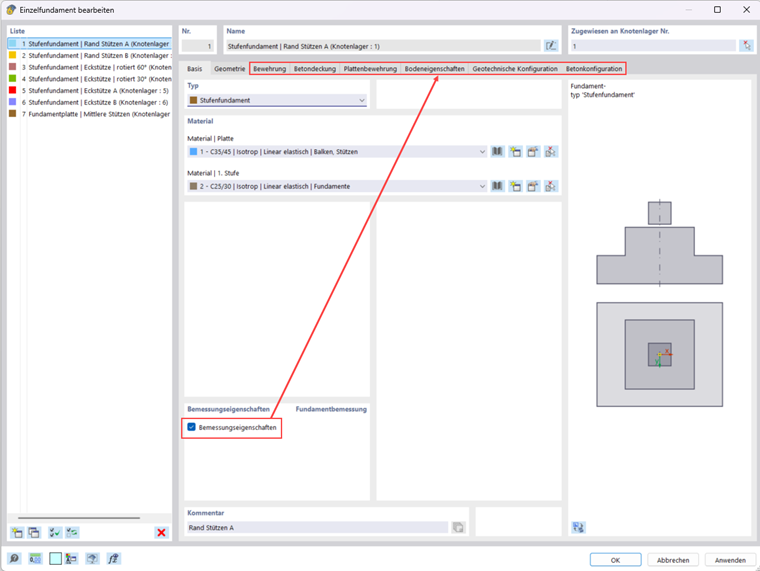
Task: Select list item 6 Eckstütze B
Action: (90, 102)
